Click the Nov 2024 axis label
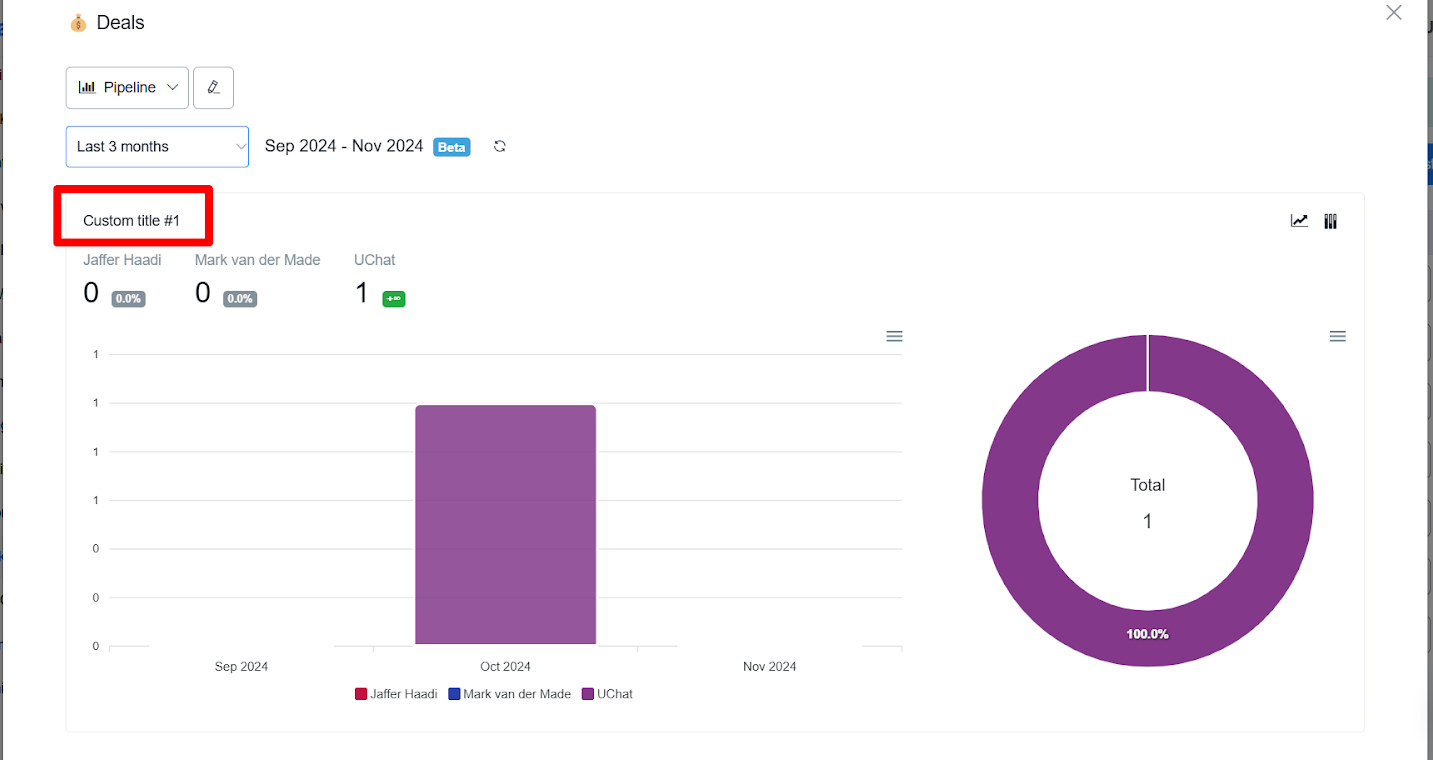Screen dimensions: 1433x760 coord(770,666)
